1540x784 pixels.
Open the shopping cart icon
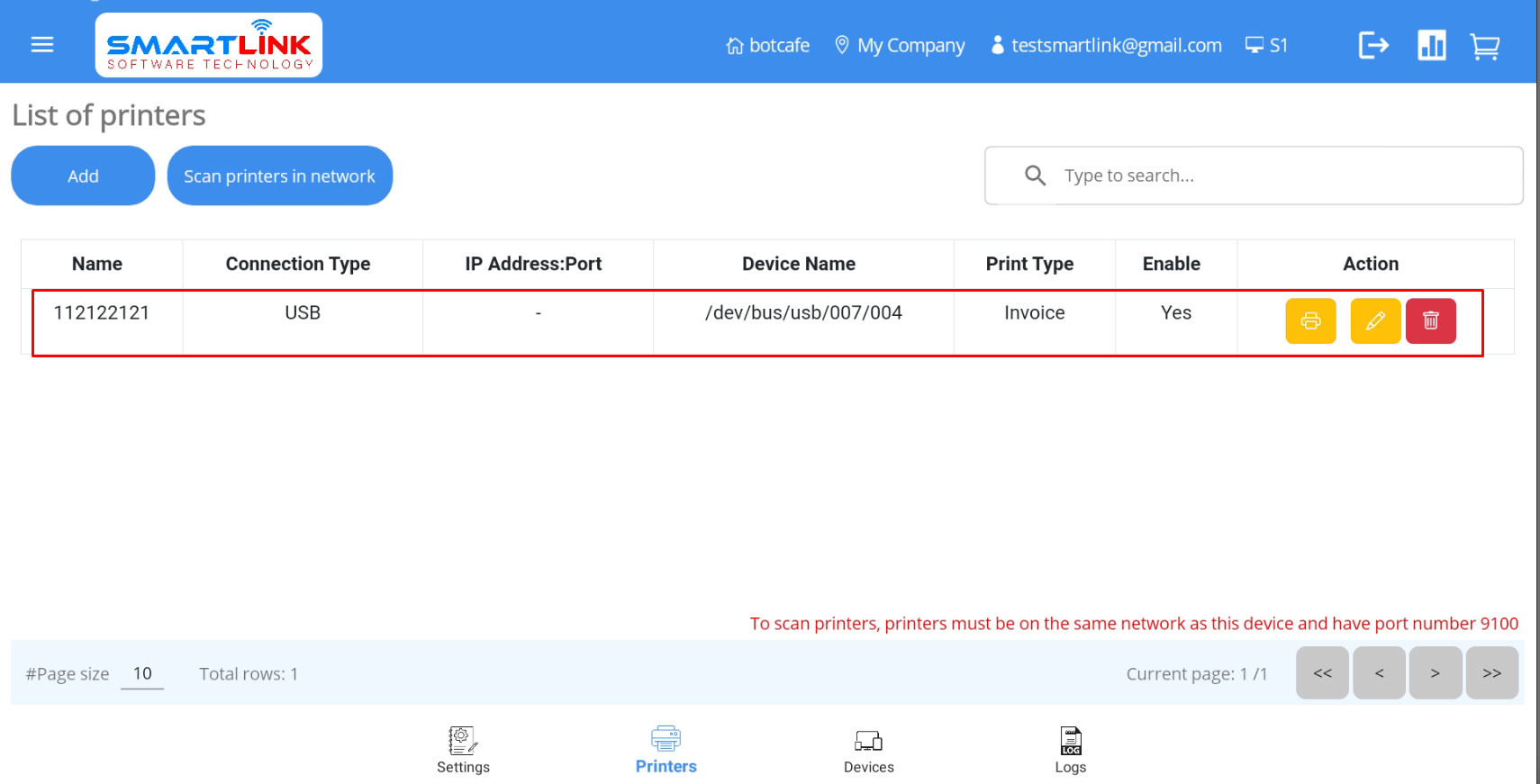pos(1484,46)
